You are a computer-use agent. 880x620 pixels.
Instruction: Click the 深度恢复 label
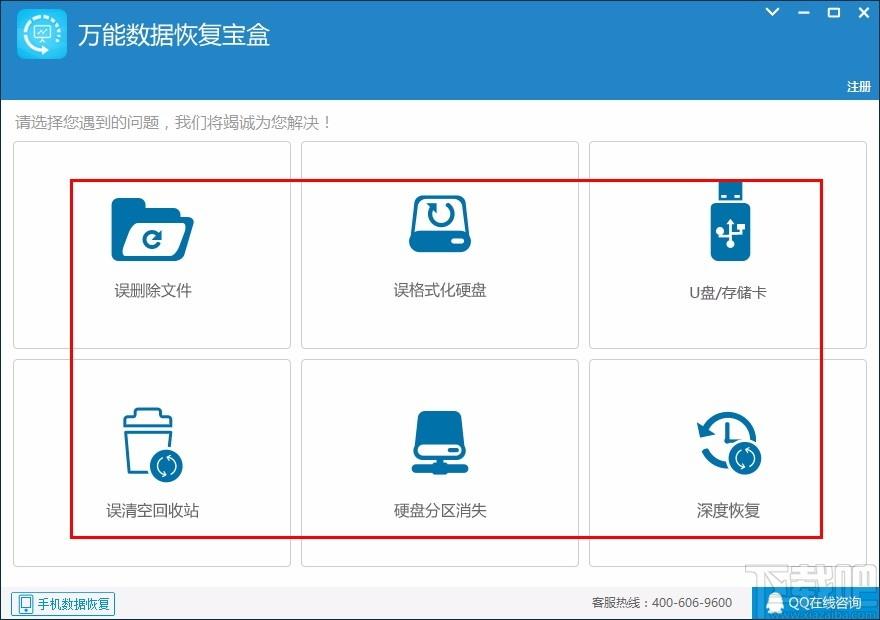click(728, 510)
